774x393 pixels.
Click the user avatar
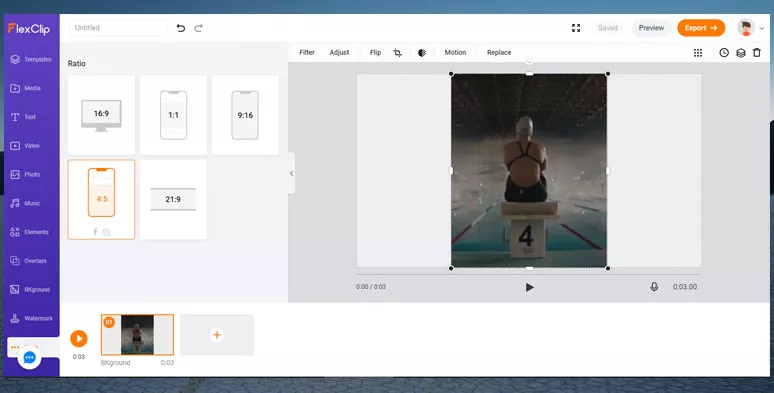746,28
